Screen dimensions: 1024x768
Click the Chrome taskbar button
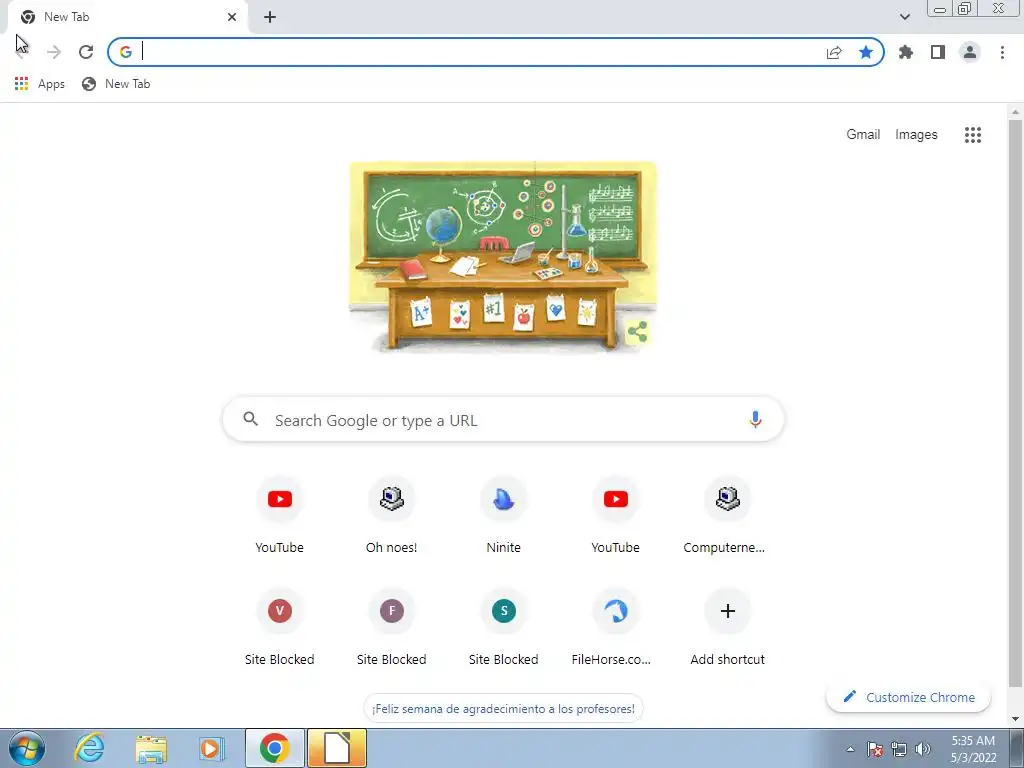275,748
